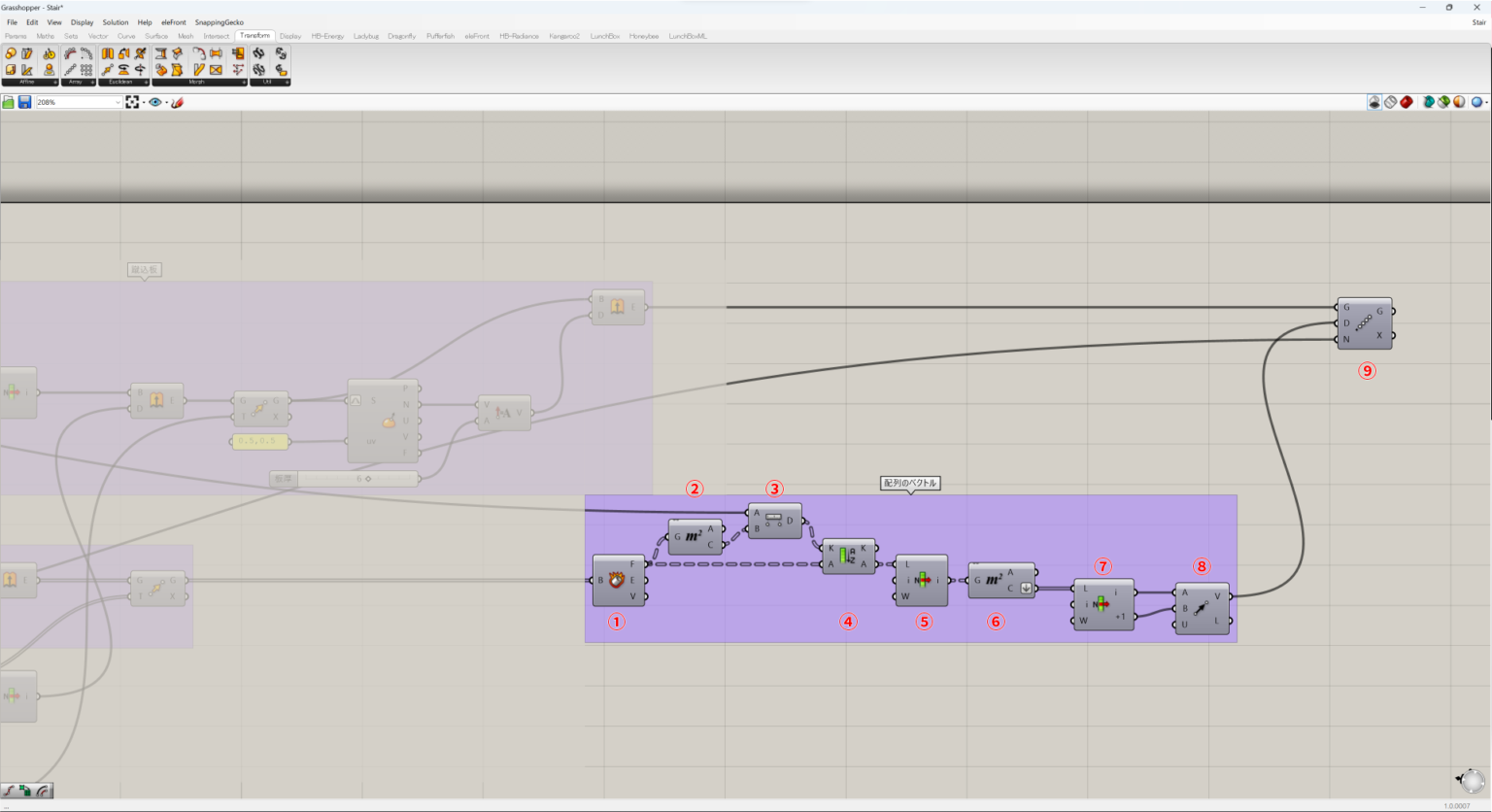Open the zoom level dropdown
Screen dimensions: 1492x812
[118, 102]
